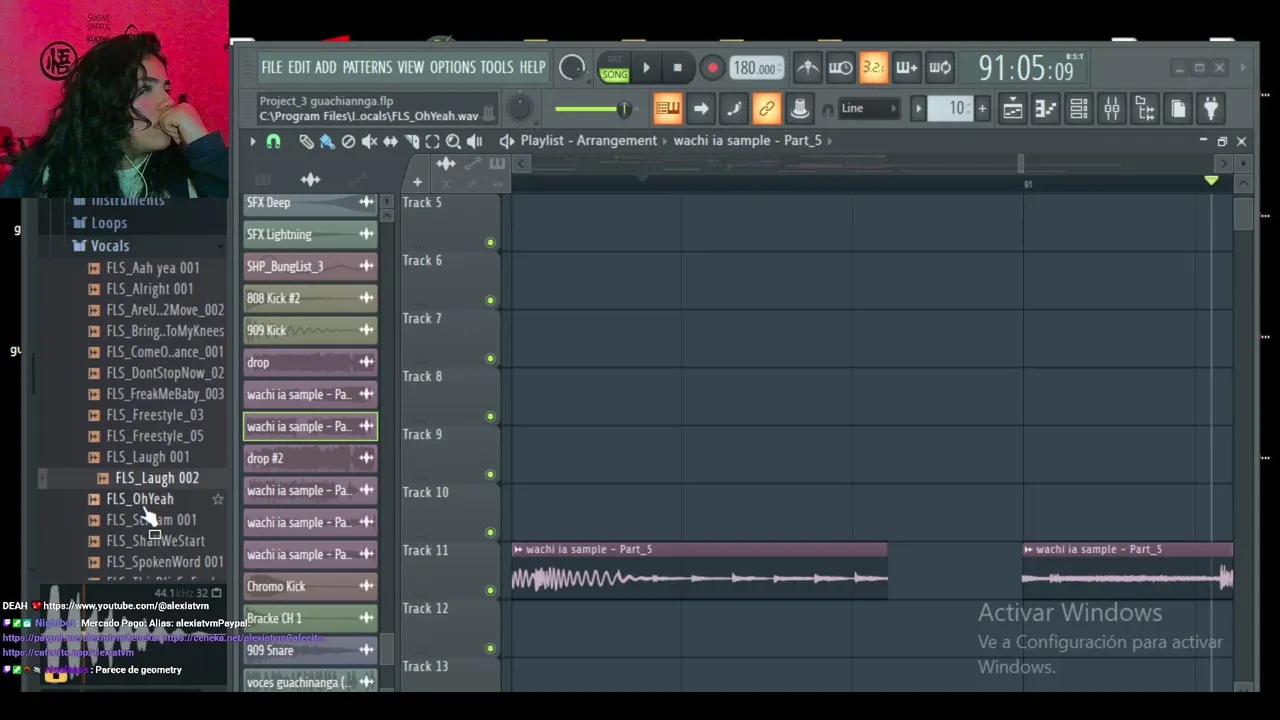
Task: Select the Paint brush tool in Playlist
Action: 327,141
